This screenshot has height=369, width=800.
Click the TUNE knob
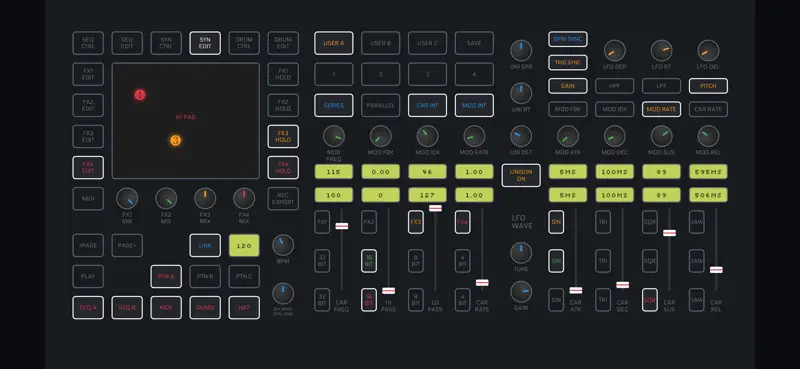(x=521, y=253)
